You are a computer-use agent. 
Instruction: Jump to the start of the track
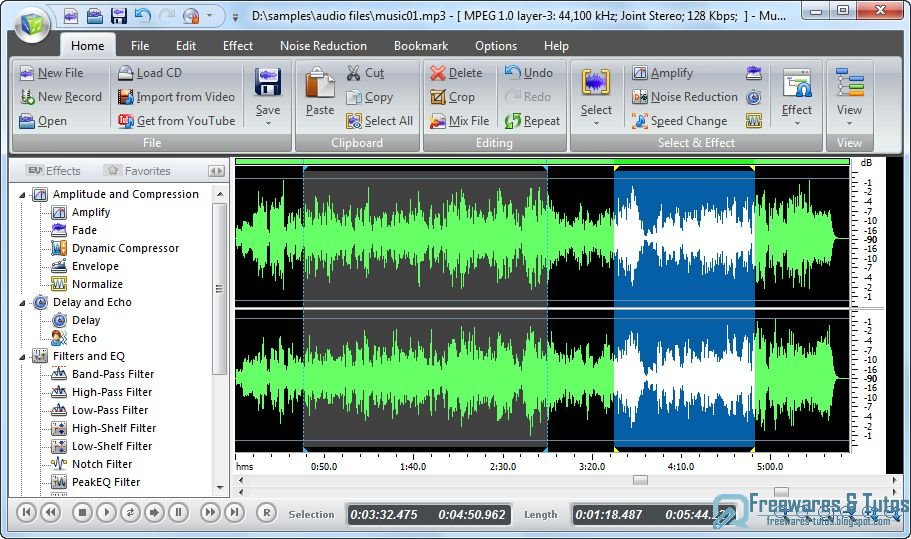coord(26,512)
